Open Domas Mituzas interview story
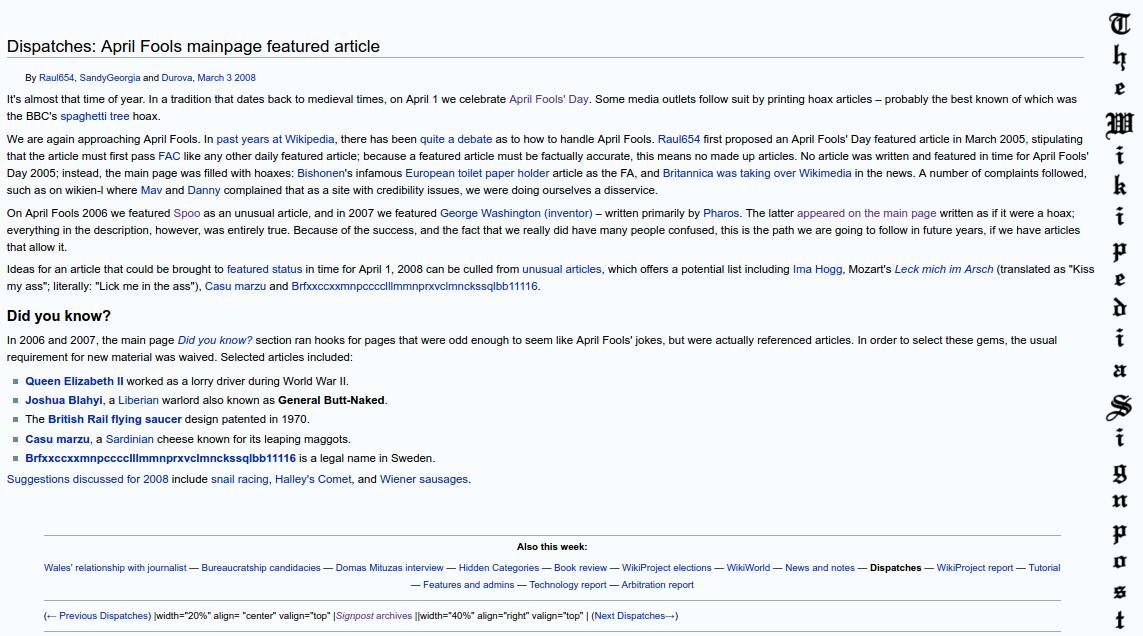The width and height of the screenshot is (1143, 636). tap(389, 567)
